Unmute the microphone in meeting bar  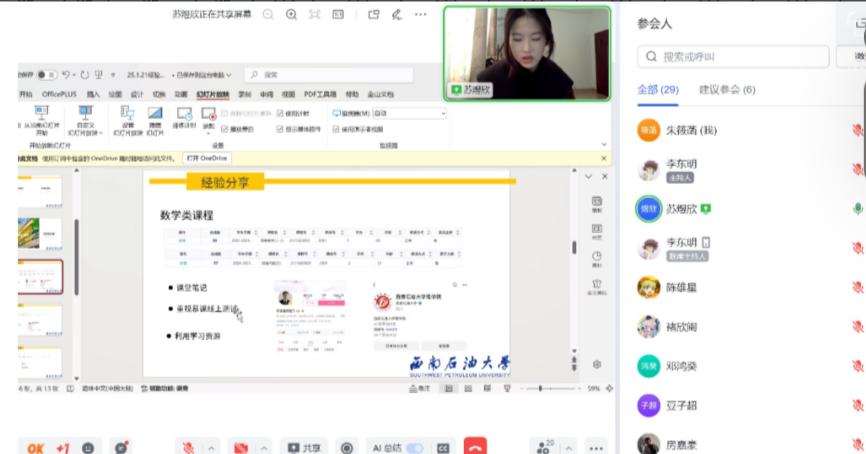(x=188, y=447)
